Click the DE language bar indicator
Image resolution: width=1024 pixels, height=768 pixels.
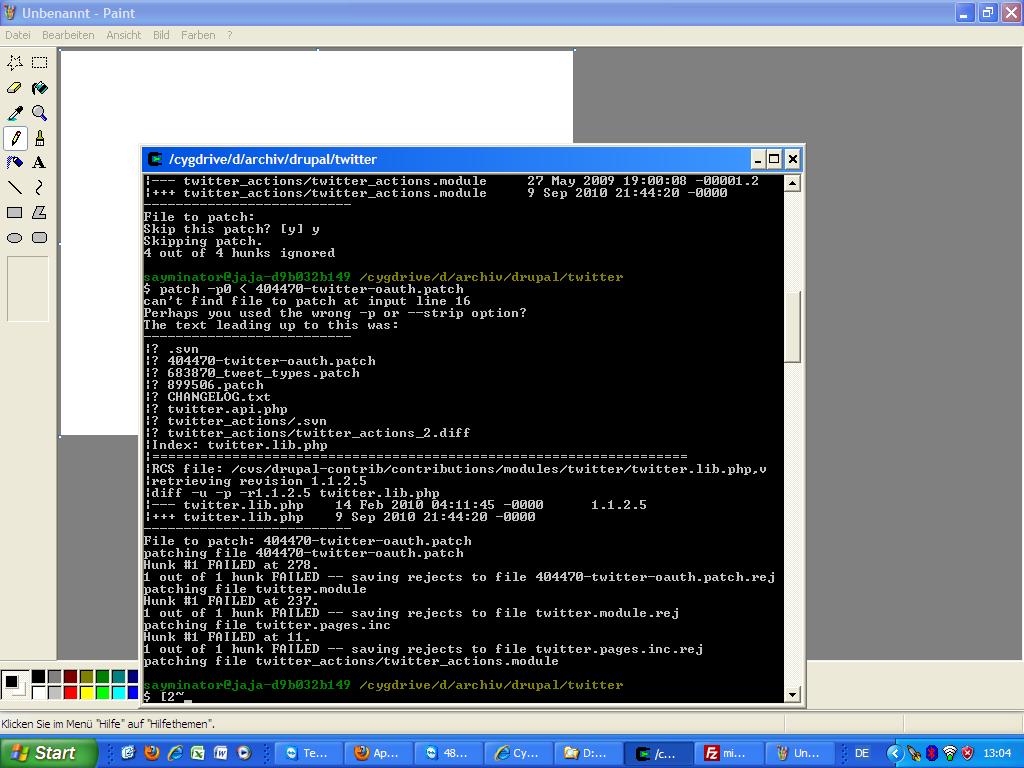tap(862, 753)
